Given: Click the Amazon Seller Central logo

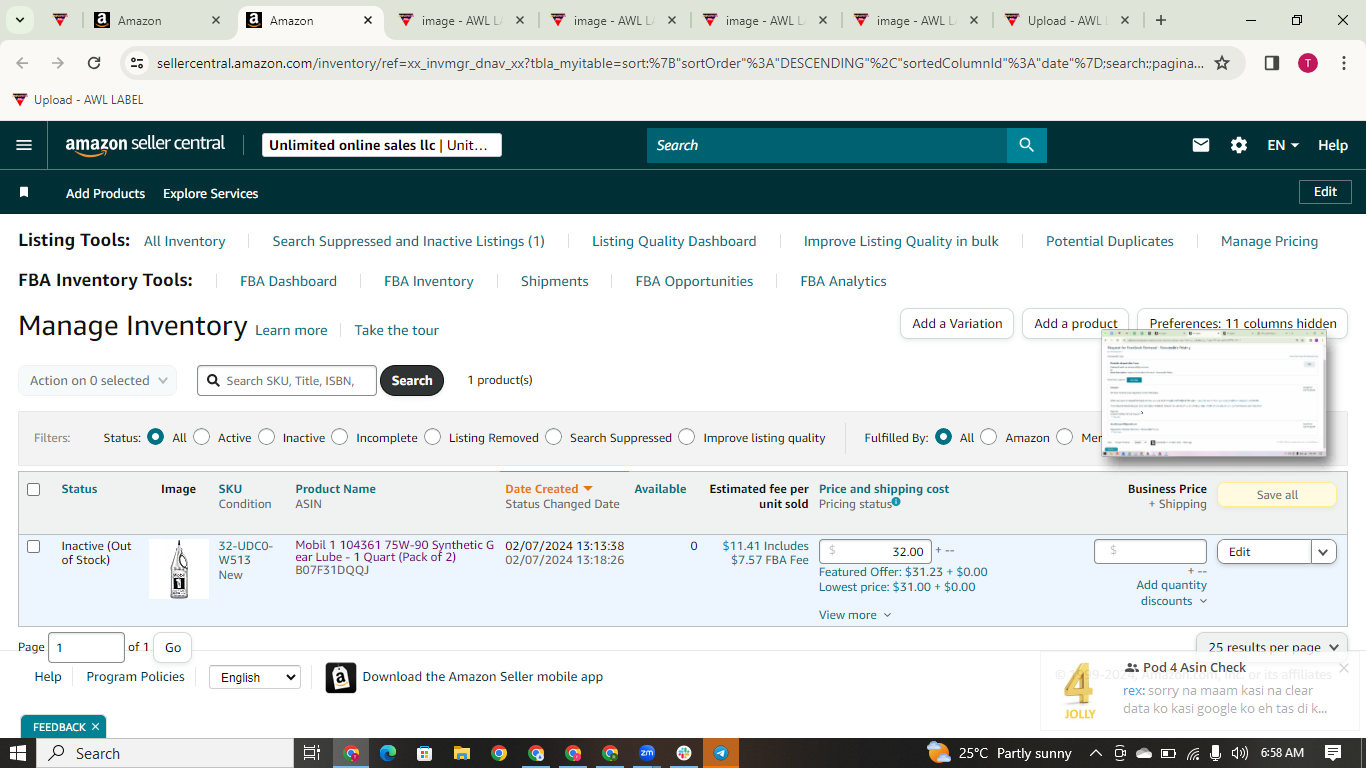Looking at the screenshot, I should [x=146, y=145].
